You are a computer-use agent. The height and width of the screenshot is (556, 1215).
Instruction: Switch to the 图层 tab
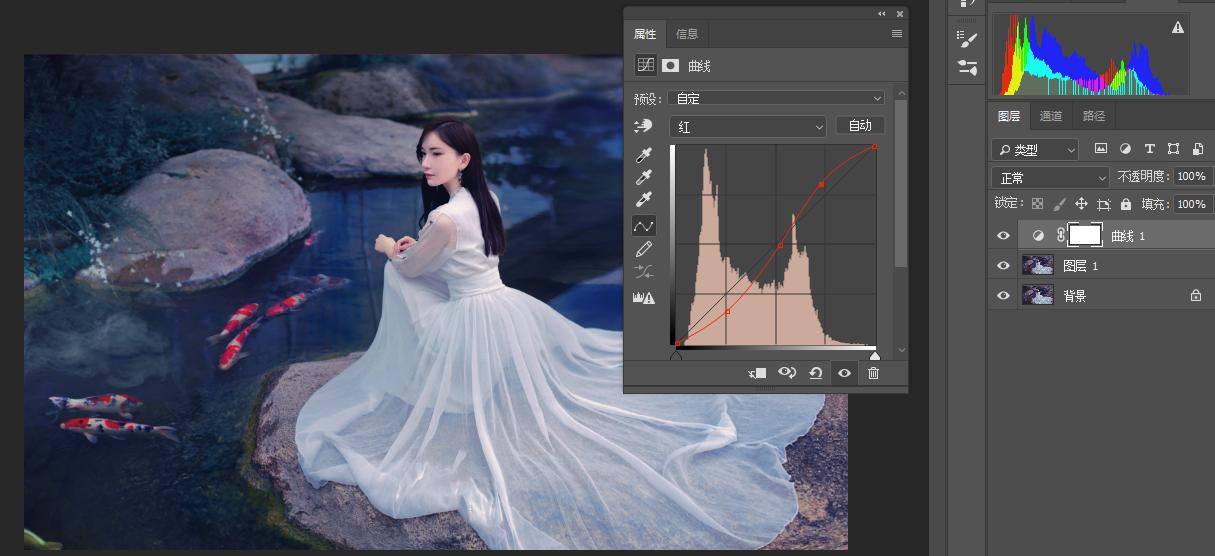[1010, 116]
